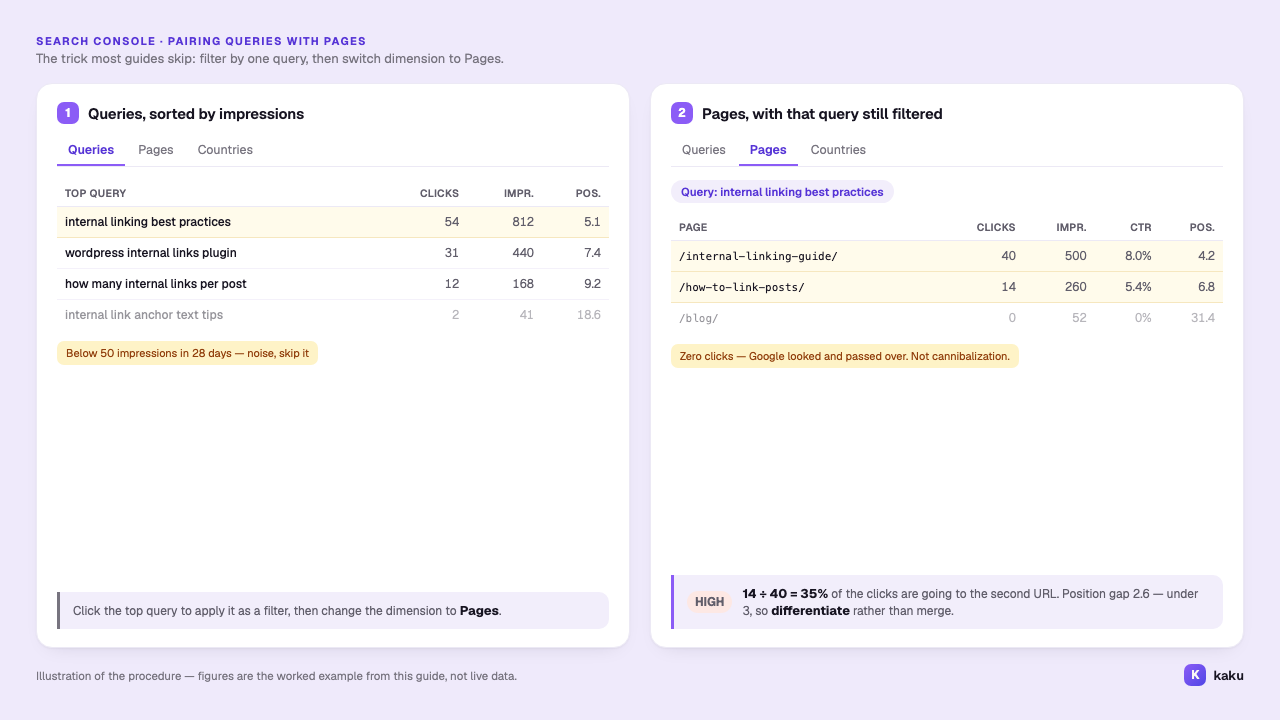
Task: Open the /internal-linking-guide/ page row
Action: click(x=947, y=256)
